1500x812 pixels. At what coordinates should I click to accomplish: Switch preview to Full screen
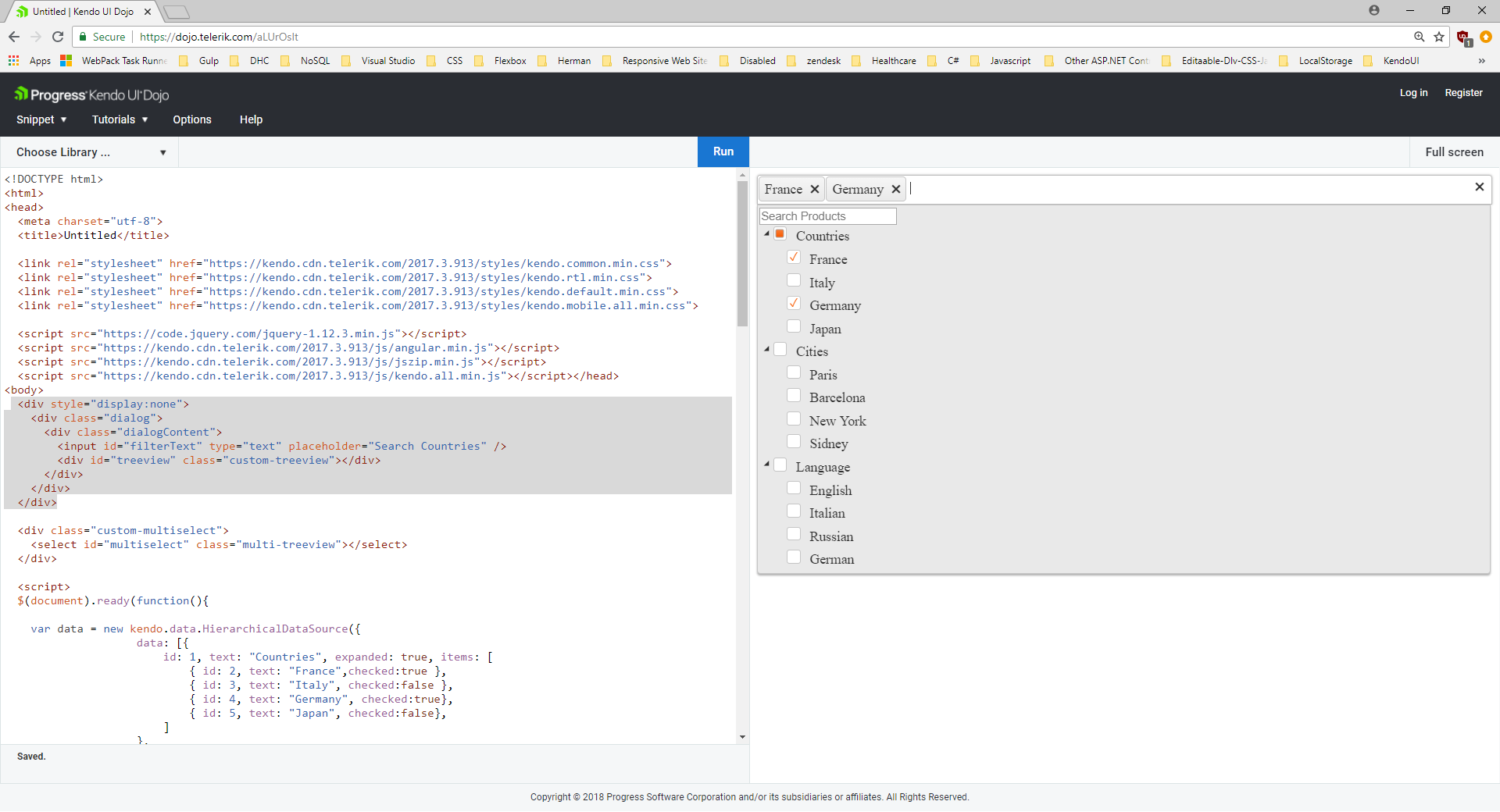click(1454, 152)
